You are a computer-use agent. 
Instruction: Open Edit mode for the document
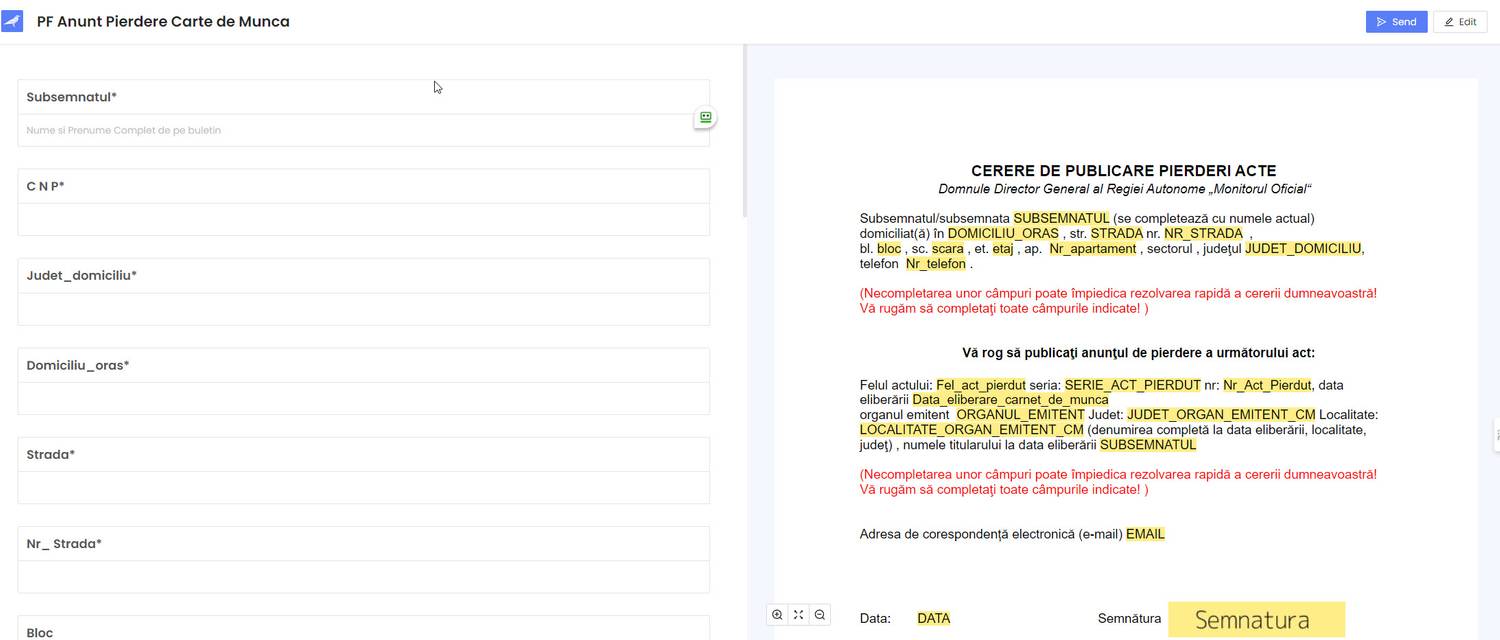click(x=1460, y=22)
